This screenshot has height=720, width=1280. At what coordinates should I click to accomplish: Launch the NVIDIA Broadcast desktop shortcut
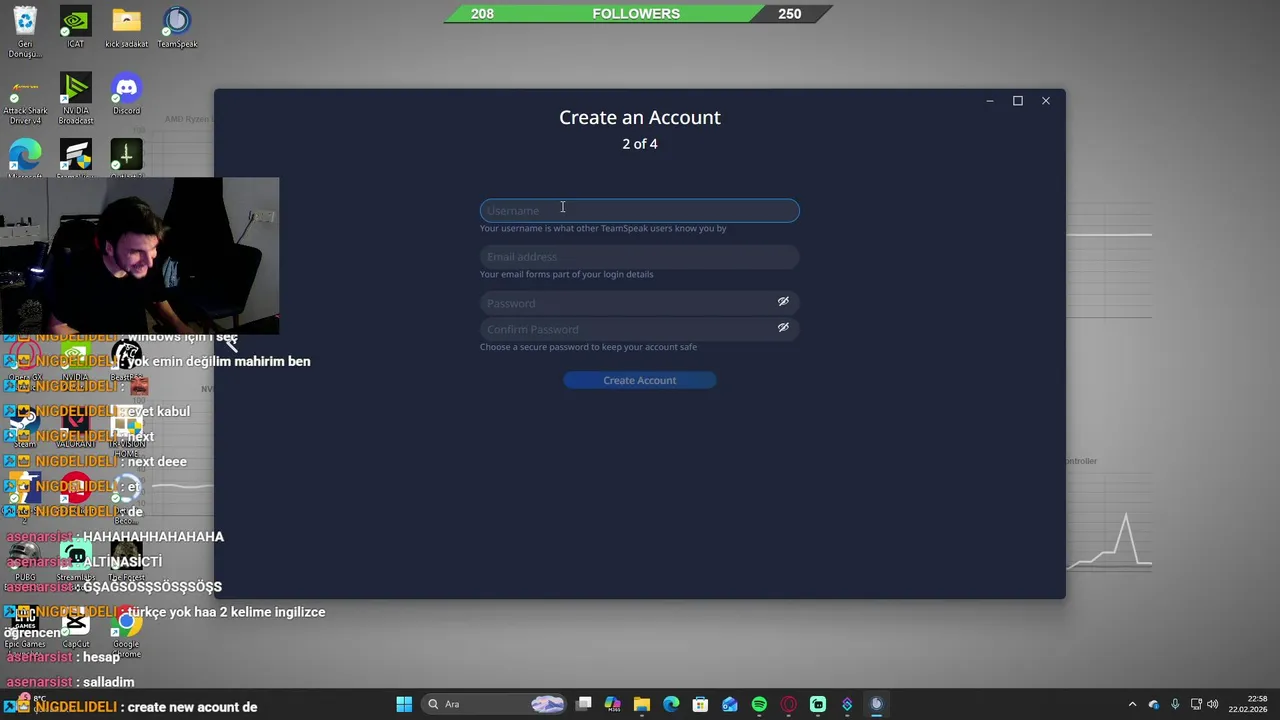point(75,99)
